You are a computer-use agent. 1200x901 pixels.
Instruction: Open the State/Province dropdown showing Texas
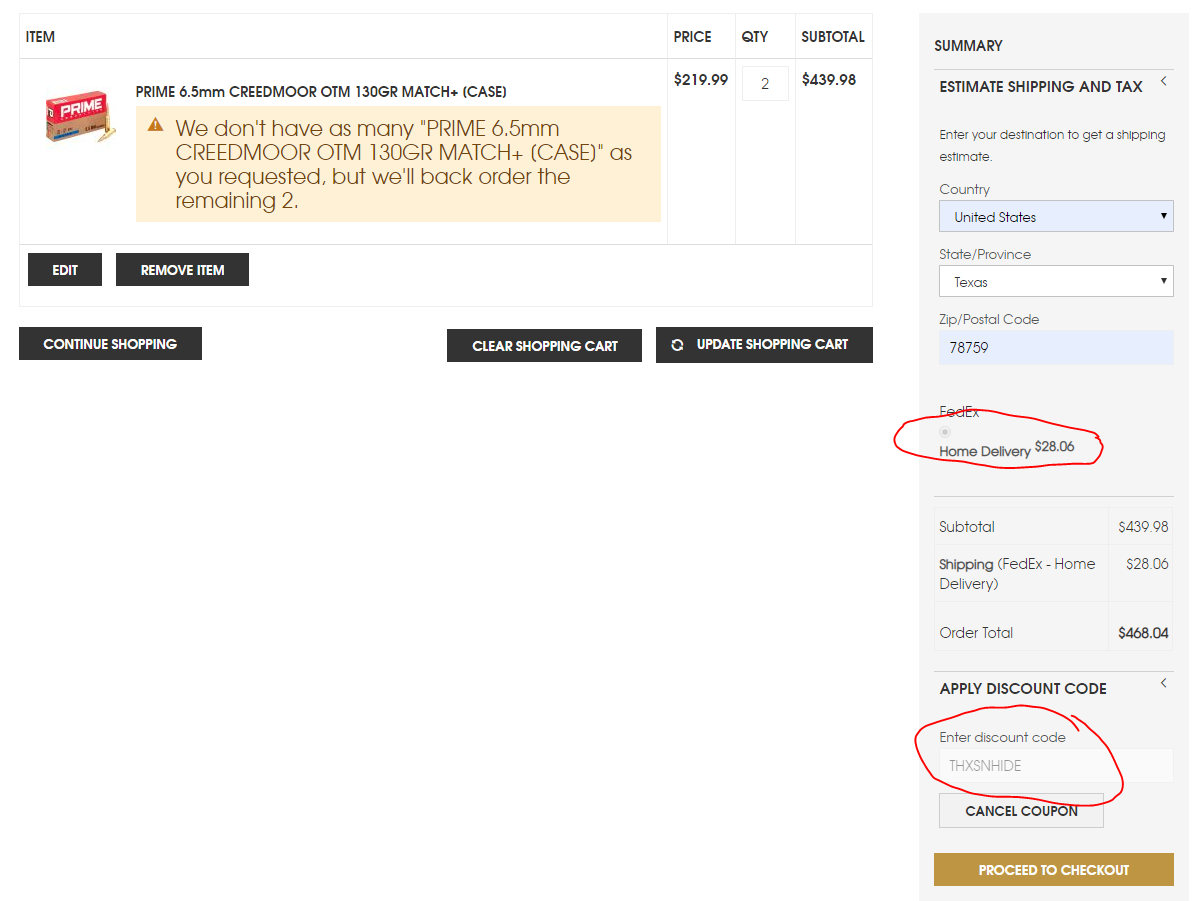(x=1056, y=282)
